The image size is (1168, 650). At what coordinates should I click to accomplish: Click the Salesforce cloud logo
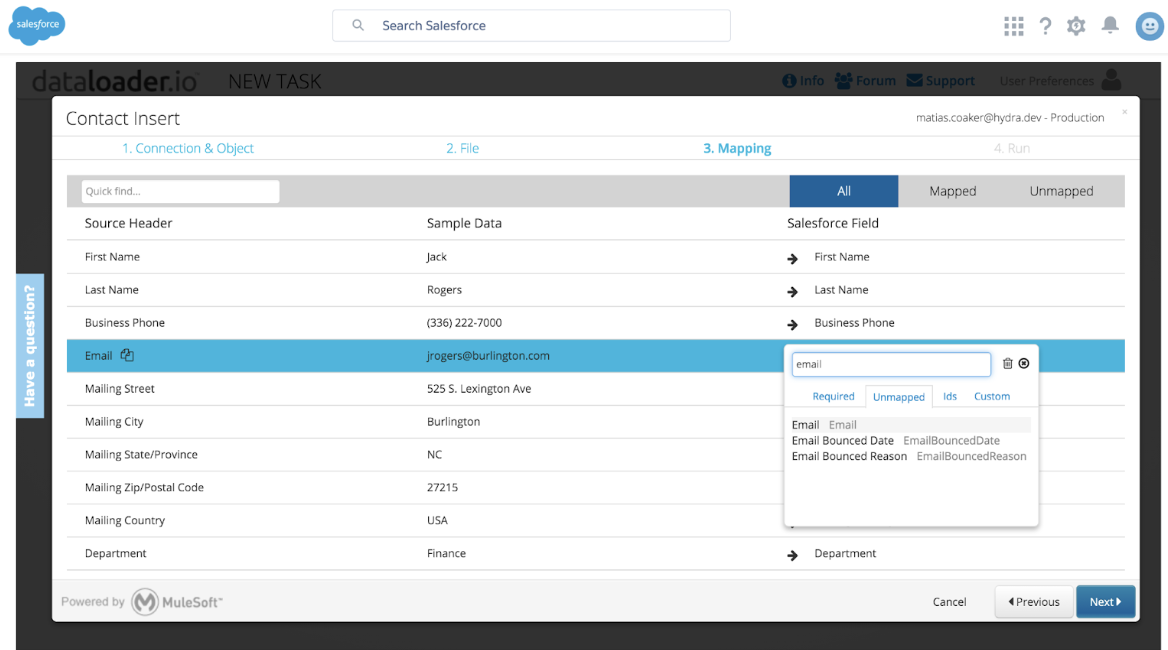pyautogui.click(x=37, y=26)
